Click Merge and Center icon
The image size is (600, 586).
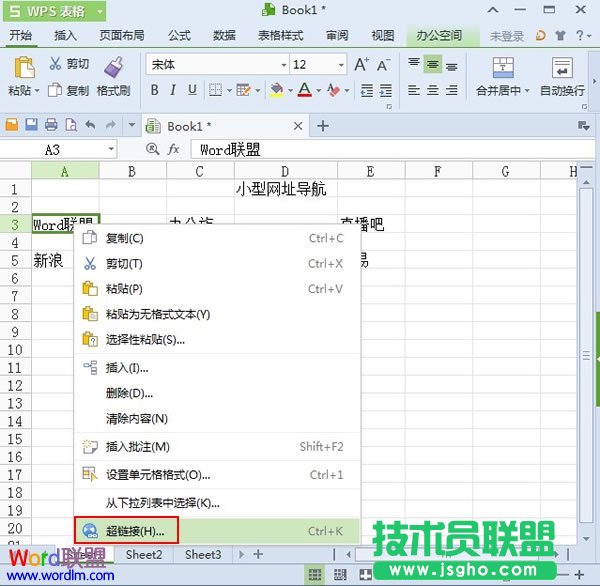(503, 68)
